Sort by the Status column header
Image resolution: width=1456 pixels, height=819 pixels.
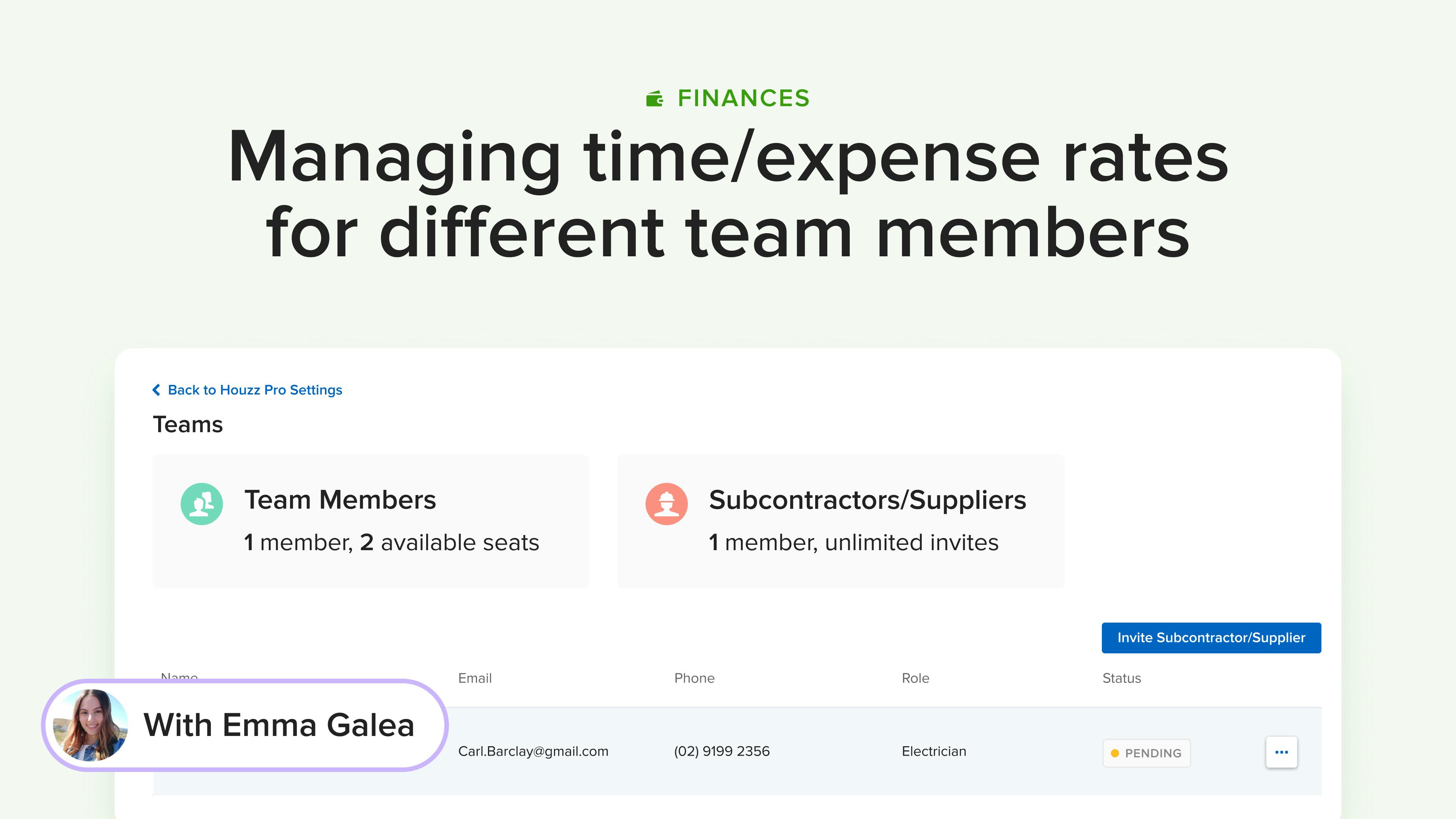coord(1122,678)
